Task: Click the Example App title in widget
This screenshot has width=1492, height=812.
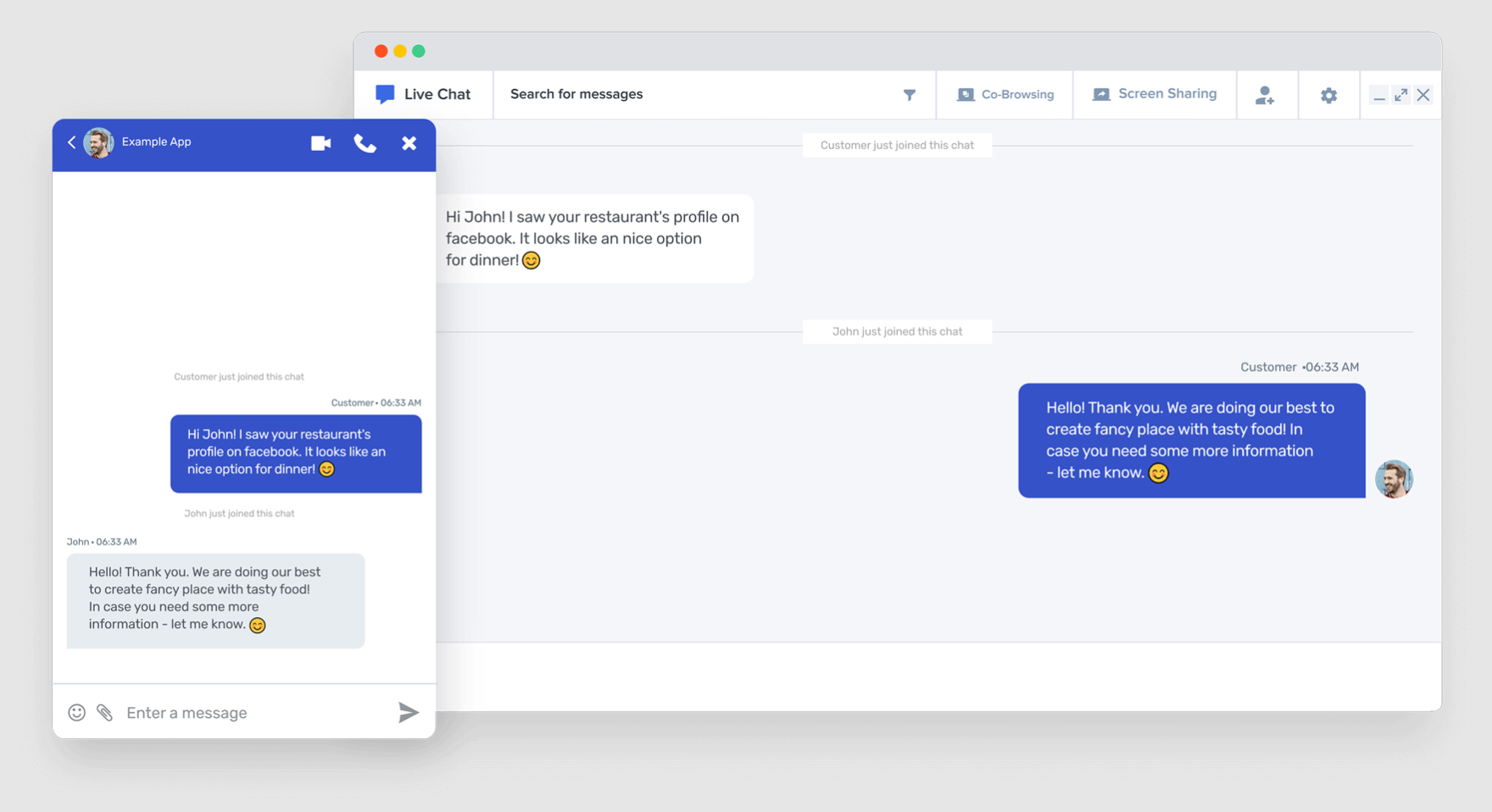Action: 156,142
